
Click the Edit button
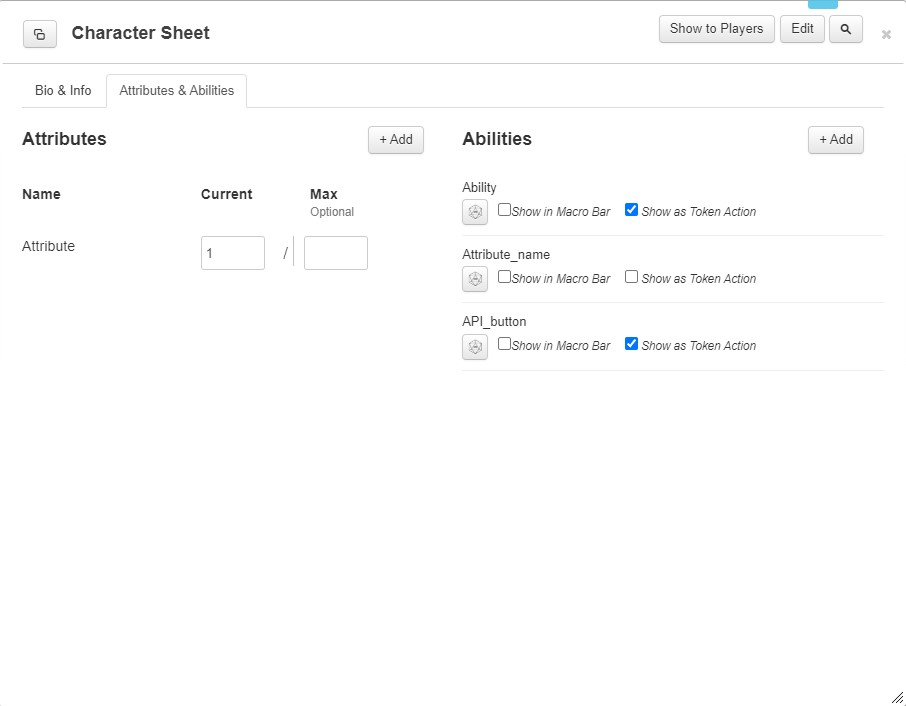[x=802, y=29]
